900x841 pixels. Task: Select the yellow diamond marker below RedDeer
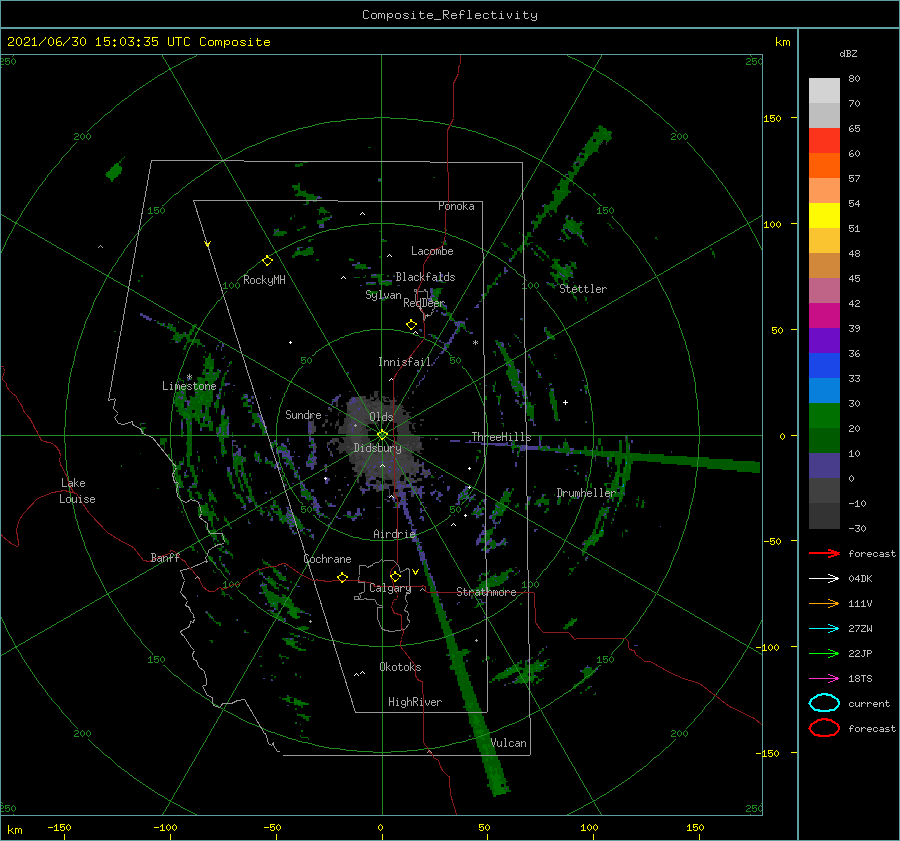pos(412,325)
